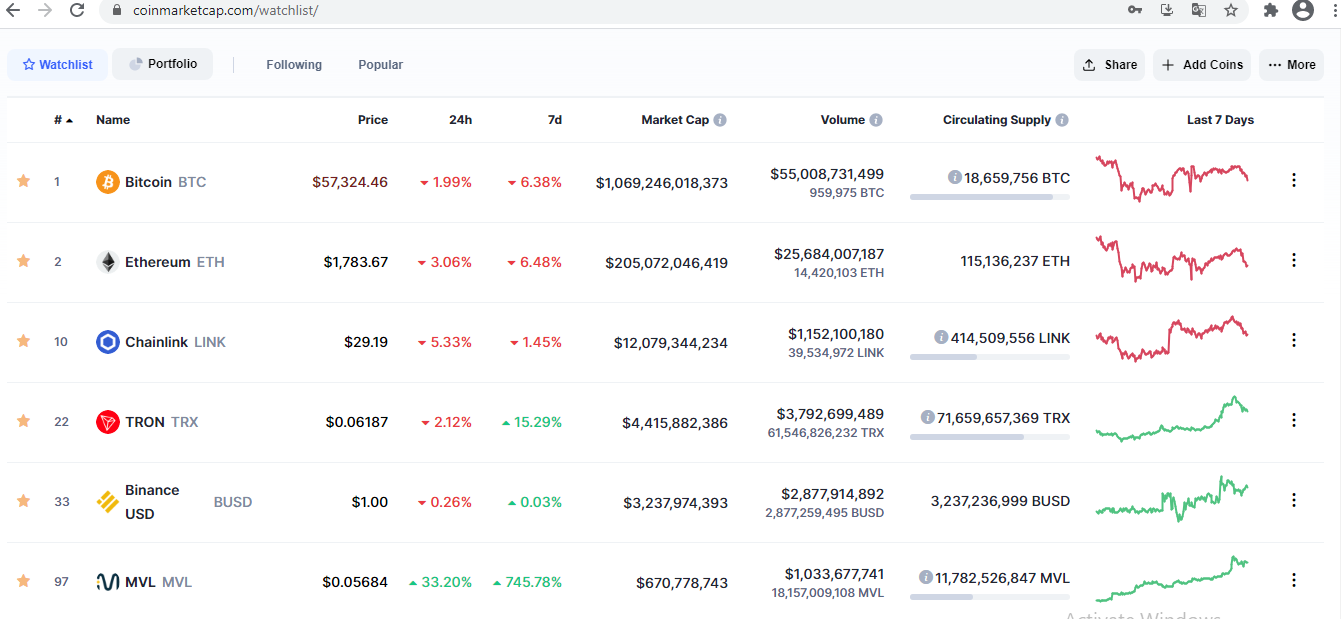Open the three-dot menu for Bitcoin

(x=1294, y=180)
